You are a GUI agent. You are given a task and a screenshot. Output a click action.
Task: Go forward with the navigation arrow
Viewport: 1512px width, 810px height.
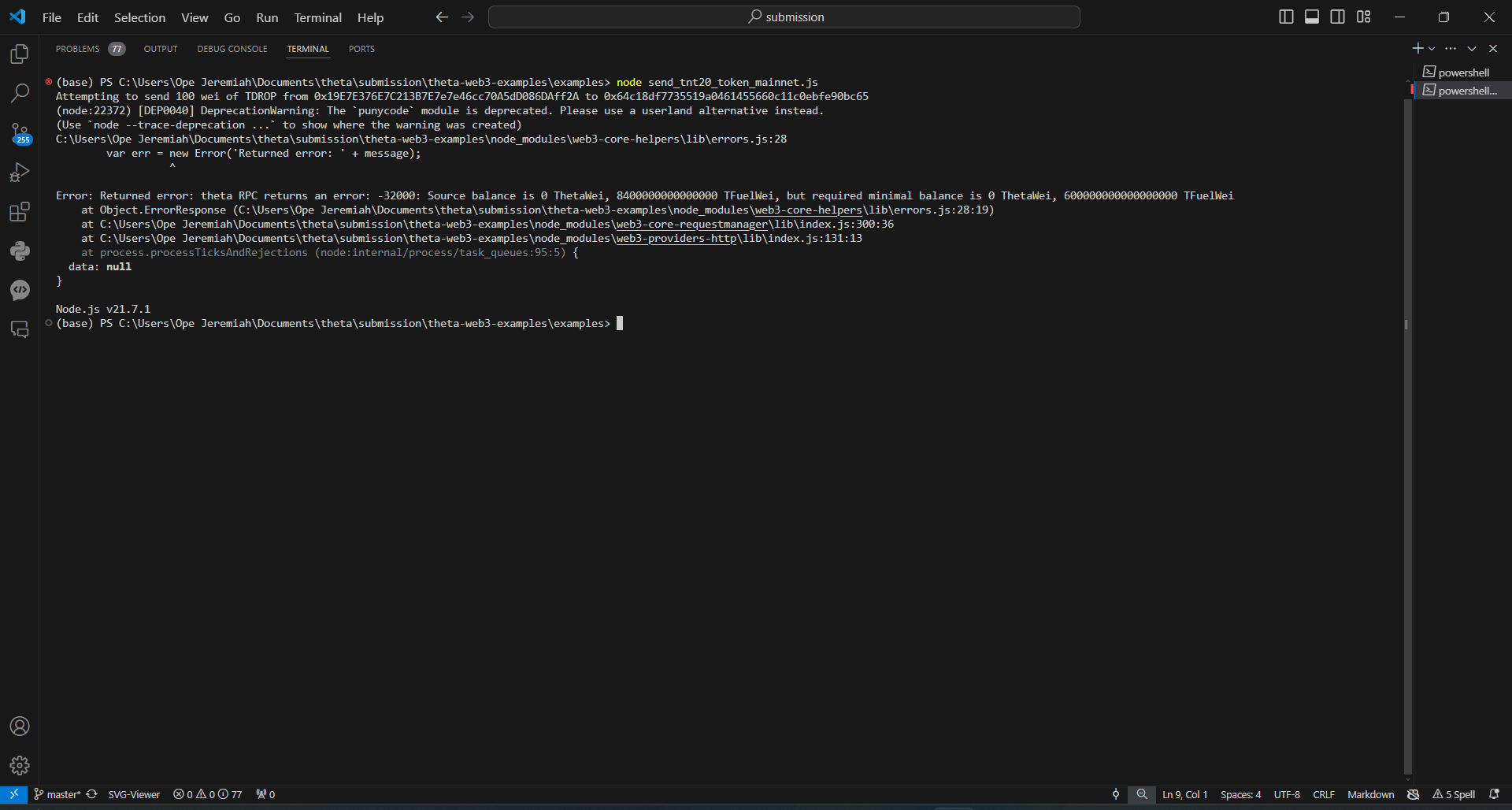point(468,17)
